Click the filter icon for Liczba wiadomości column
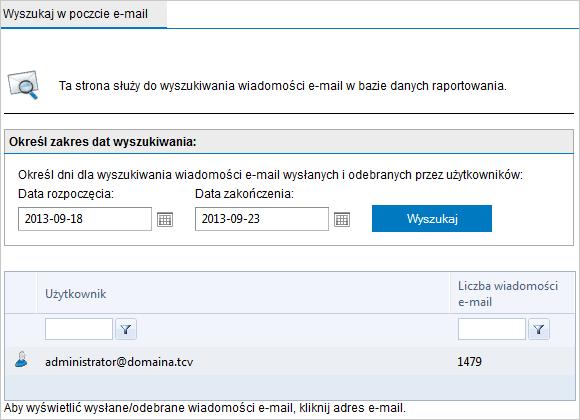The image size is (580, 420). click(x=539, y=329)
